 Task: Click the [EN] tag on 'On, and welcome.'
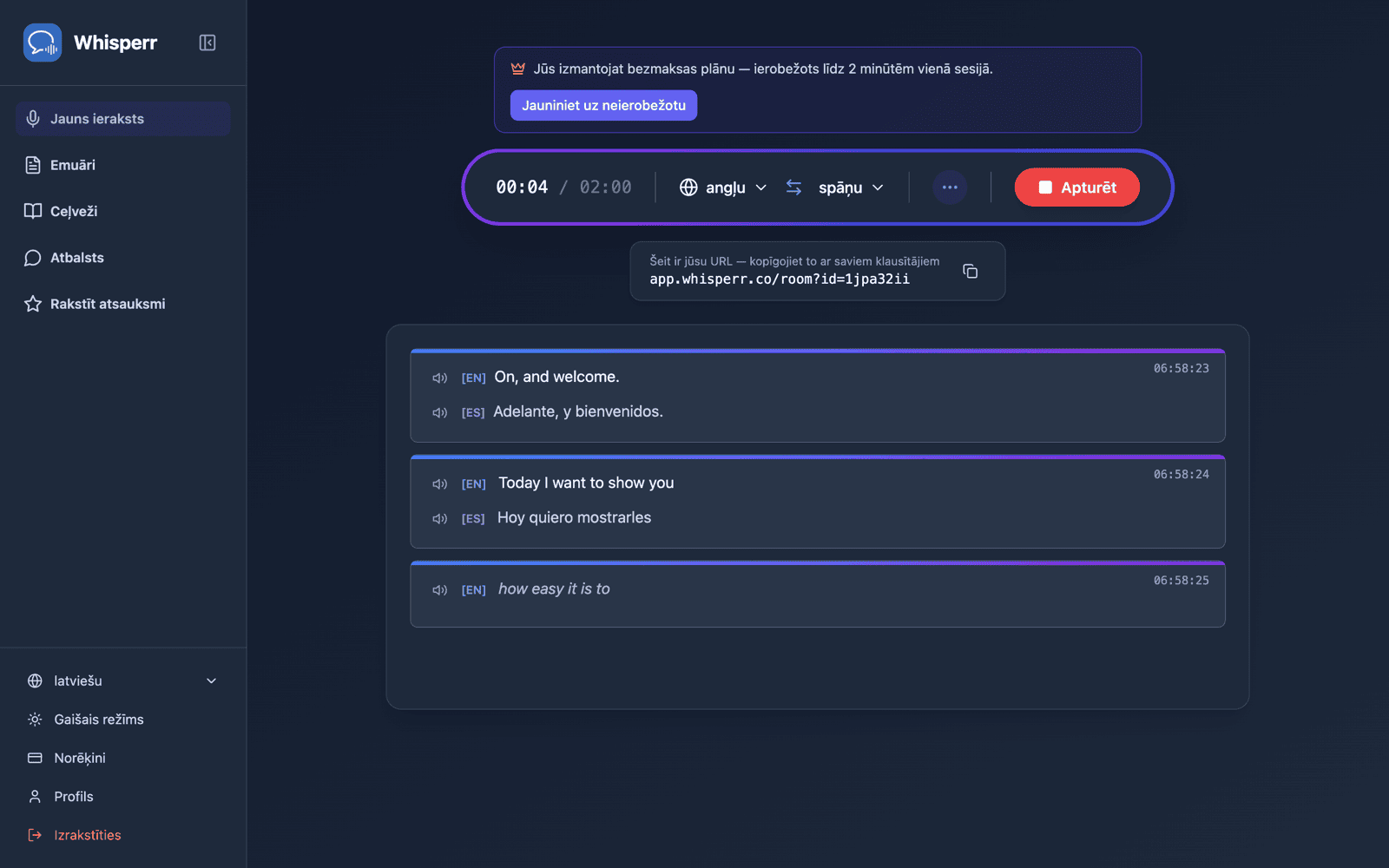coord(473,378)
